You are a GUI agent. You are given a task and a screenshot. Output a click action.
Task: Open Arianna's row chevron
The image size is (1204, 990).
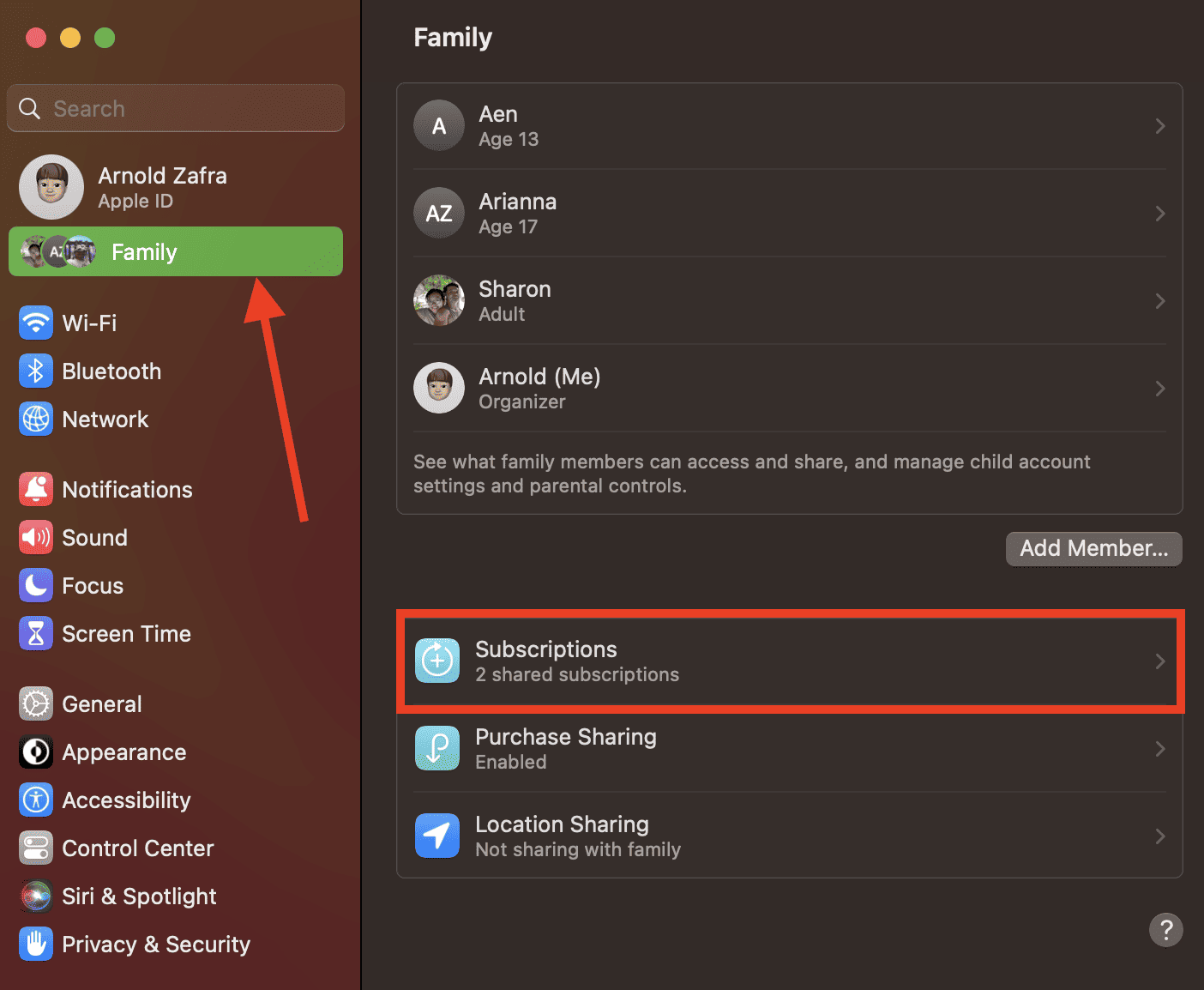point(1159,214)
